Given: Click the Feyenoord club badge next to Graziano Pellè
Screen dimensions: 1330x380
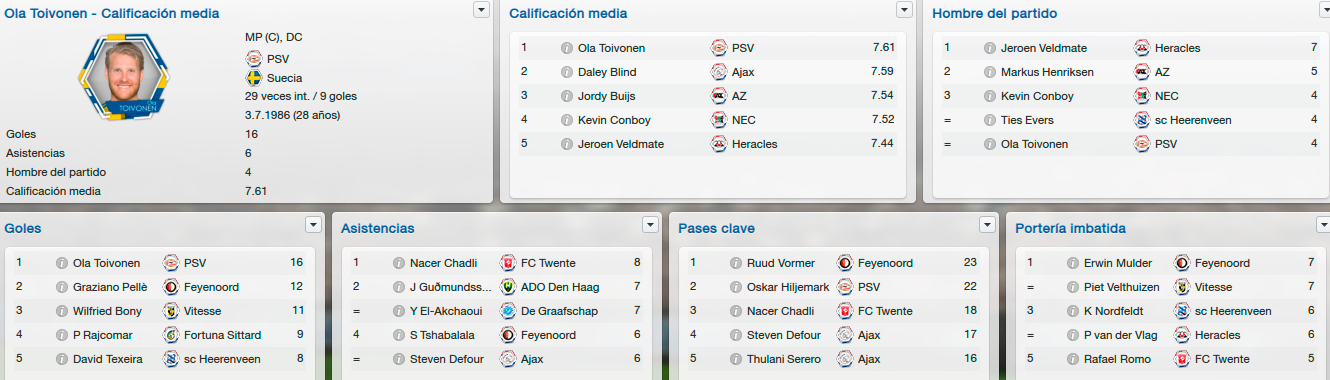Looking at the screenshot, I should pos(171,287).
